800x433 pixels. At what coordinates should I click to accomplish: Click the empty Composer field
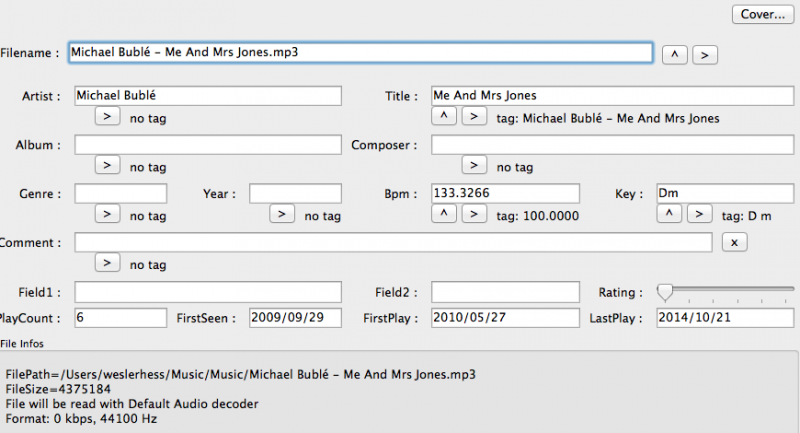pyautogui.click(x=612, y=145)
